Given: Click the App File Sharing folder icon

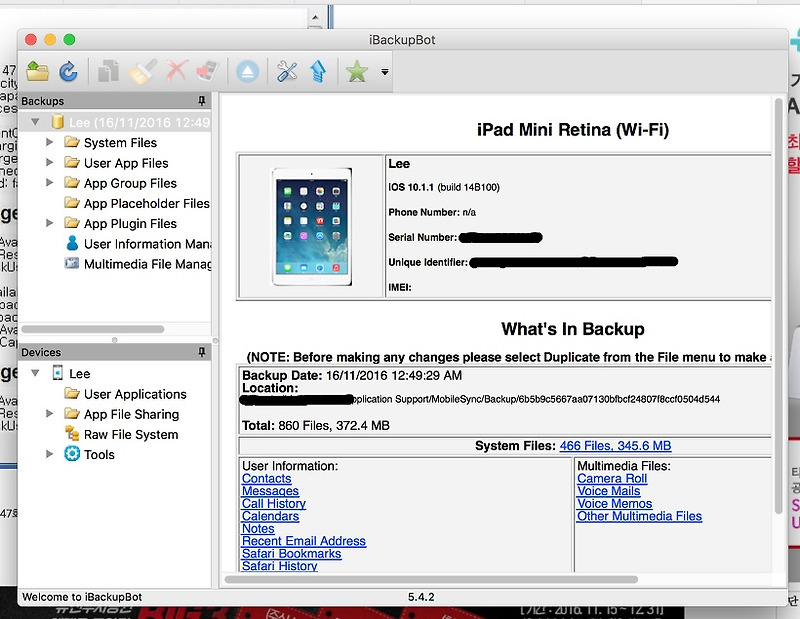Looking at the screenshot, I should [x=72, y=413].
